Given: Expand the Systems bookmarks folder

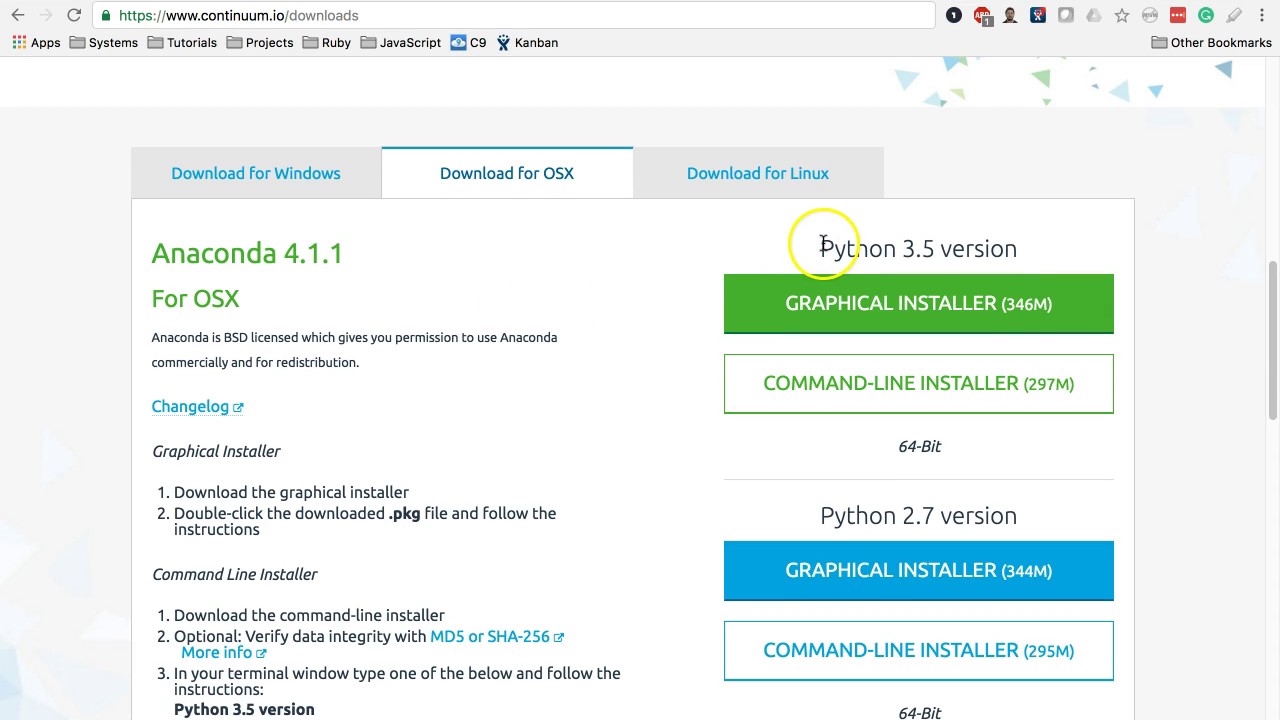Looking at the screenshot, I should pos(104,43).
